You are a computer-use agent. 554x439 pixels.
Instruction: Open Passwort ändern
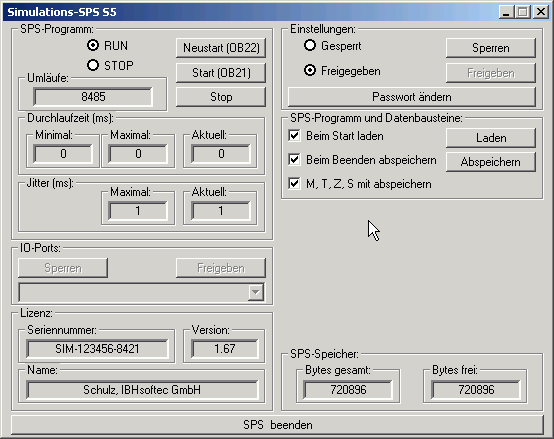pos(412,97)
